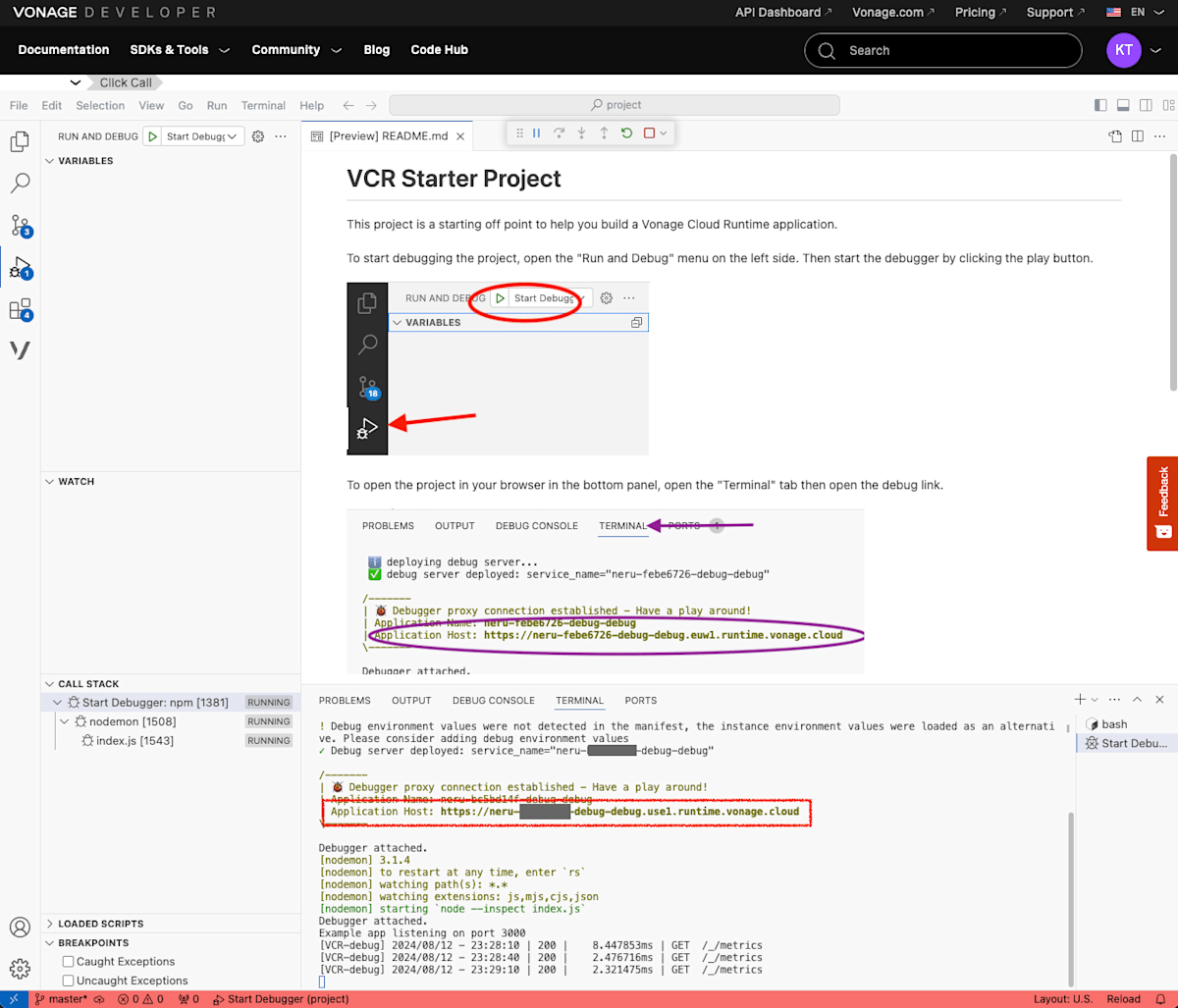Open the Pricing link in header
The image size is (1178, 1008).
click(x=981, y=13)
